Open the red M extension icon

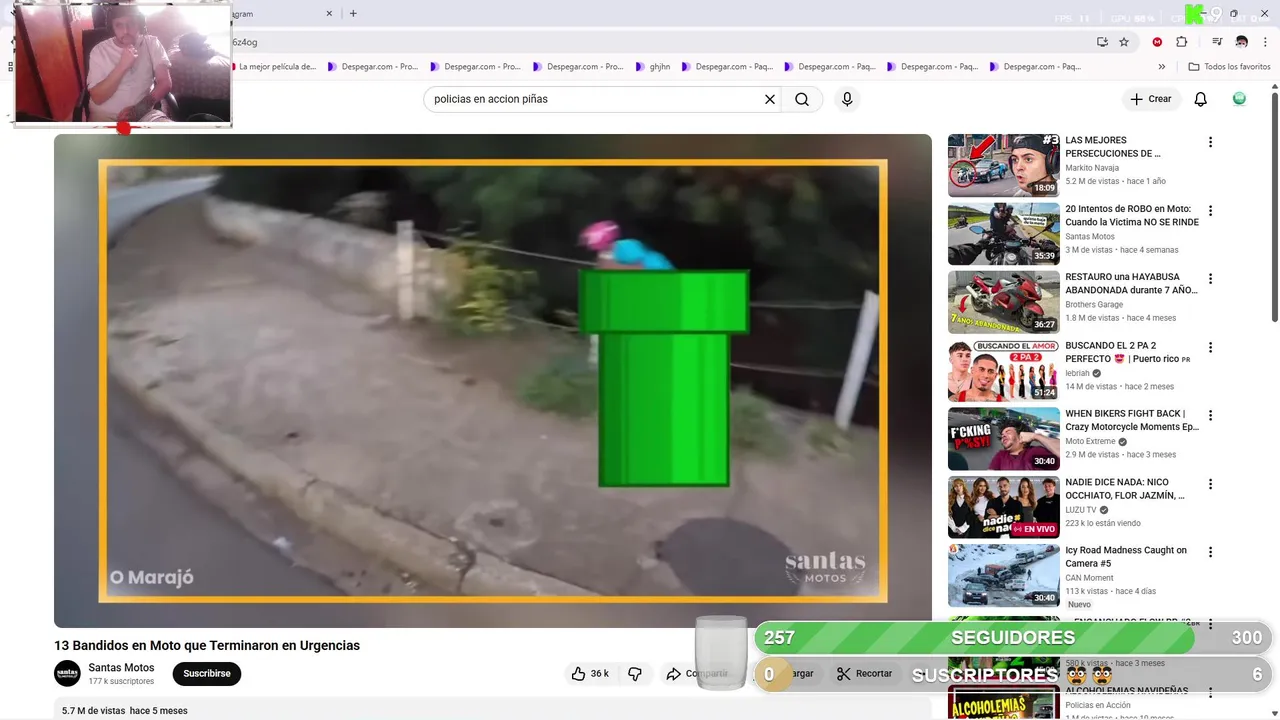point(1157,42)
